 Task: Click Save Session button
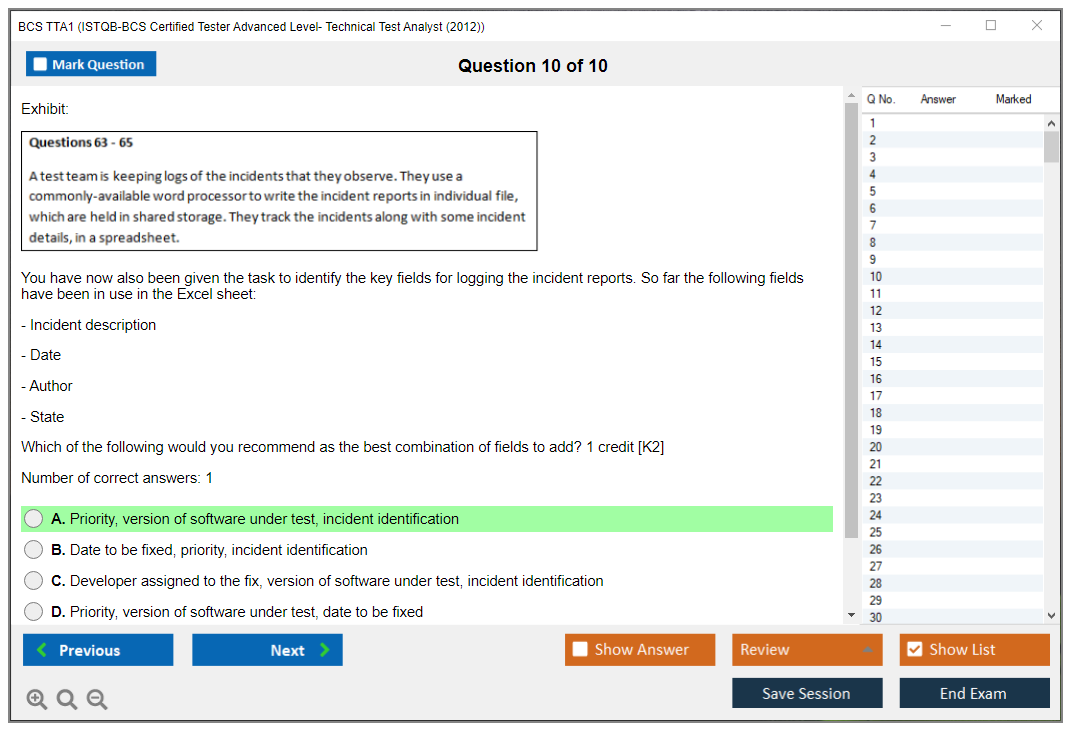coord(807,693)
